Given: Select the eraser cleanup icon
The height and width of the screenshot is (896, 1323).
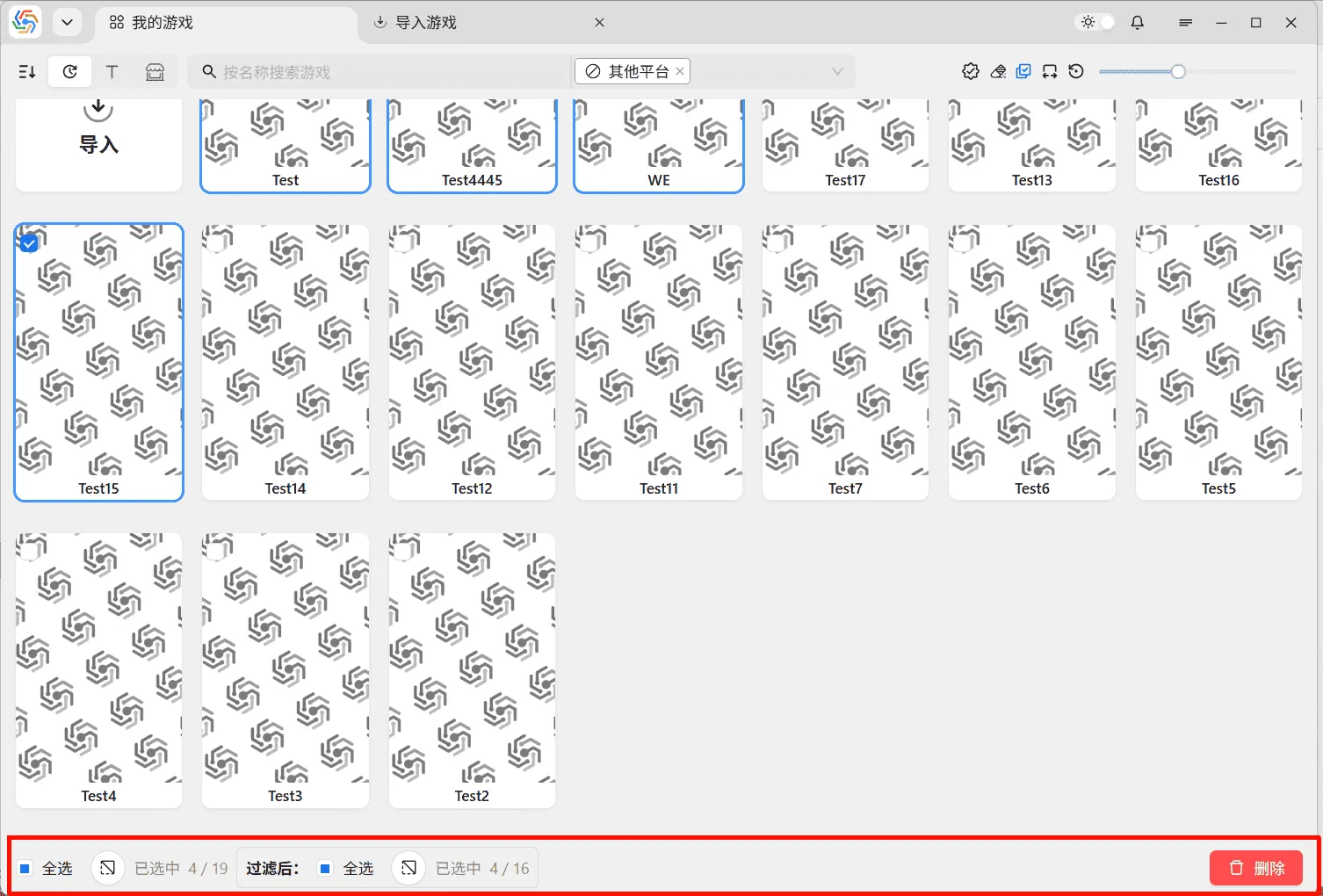Looking at the screenshot, I should 998,71.
